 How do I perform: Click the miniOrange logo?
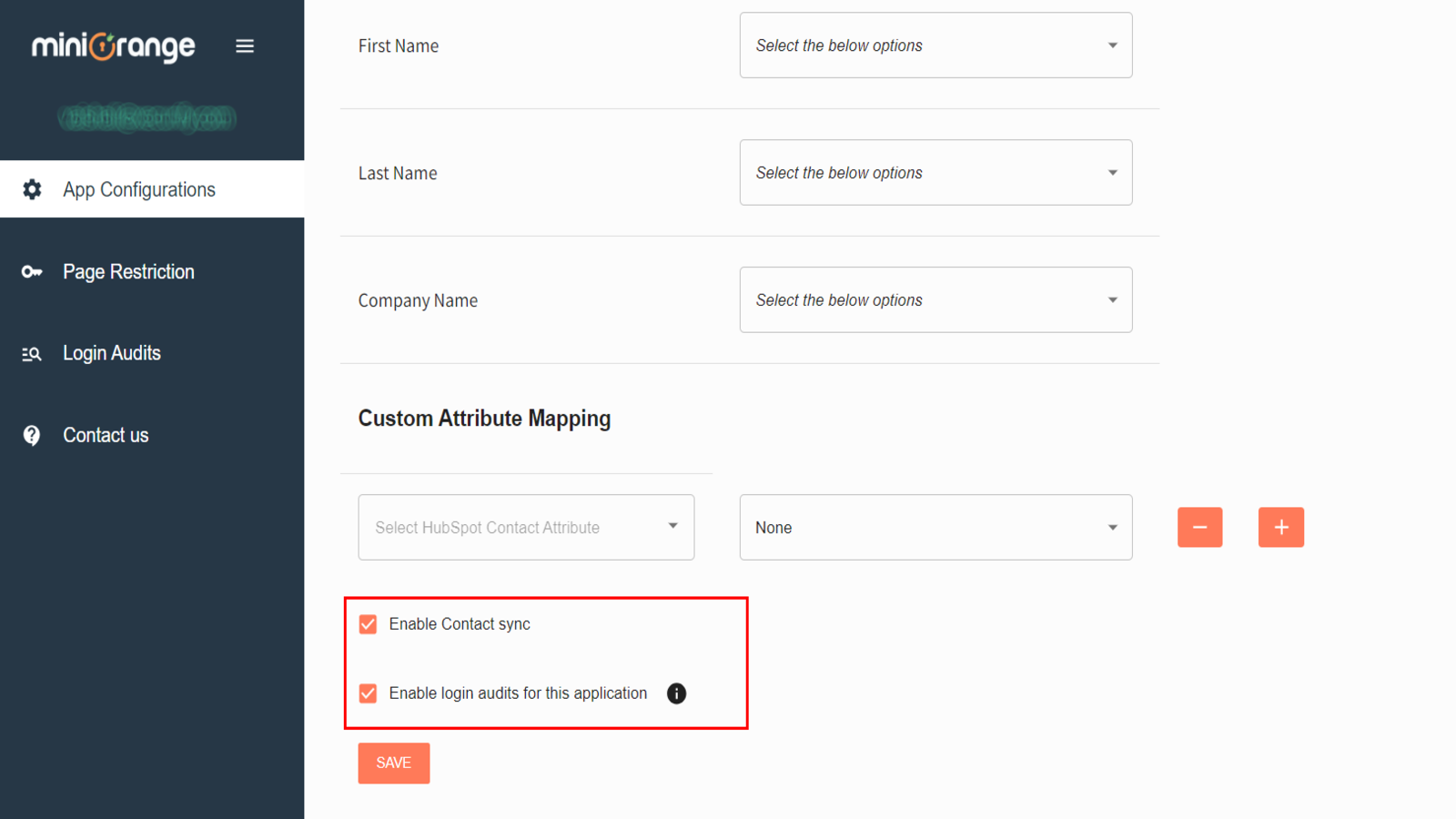pyautogui.click(x=113, y=45)
